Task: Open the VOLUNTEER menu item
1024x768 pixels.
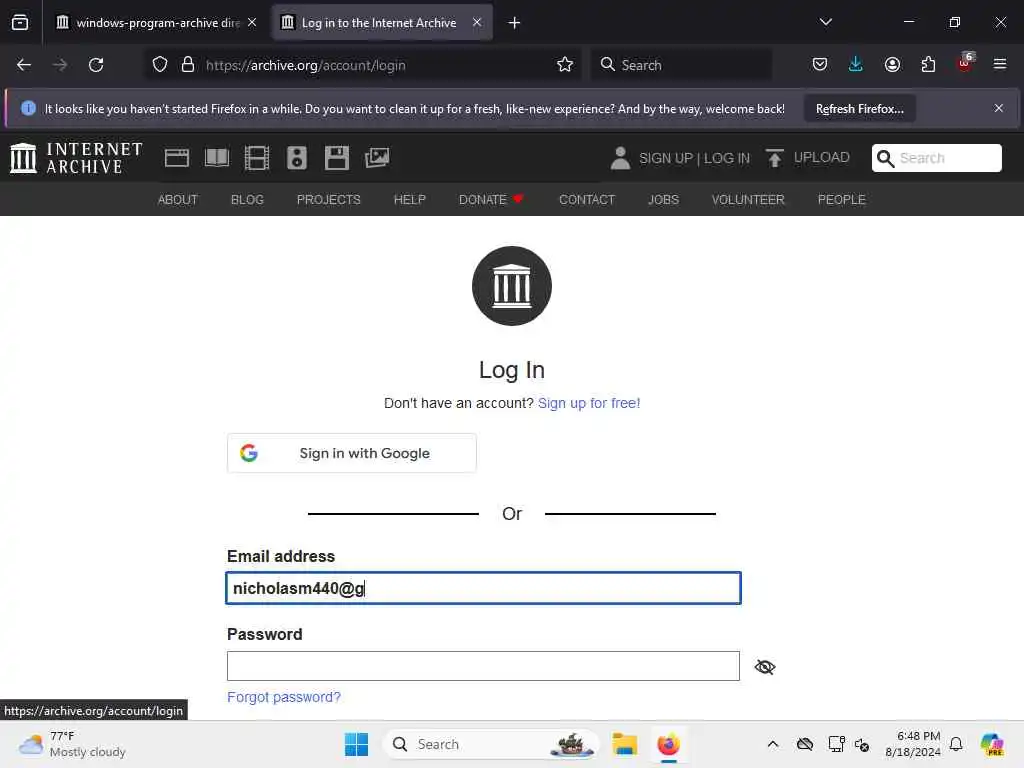Action: (748, 200)
